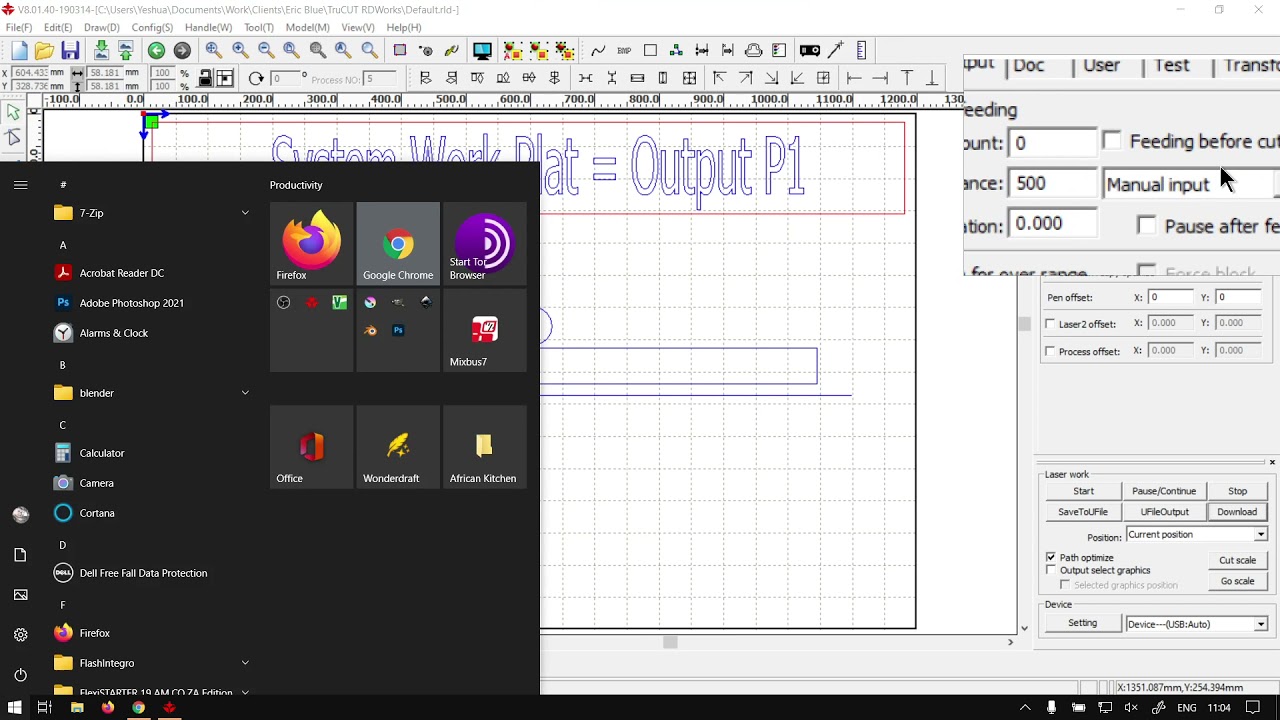
Task: Redo using the grey right arrow
Action: coord(182,51)
